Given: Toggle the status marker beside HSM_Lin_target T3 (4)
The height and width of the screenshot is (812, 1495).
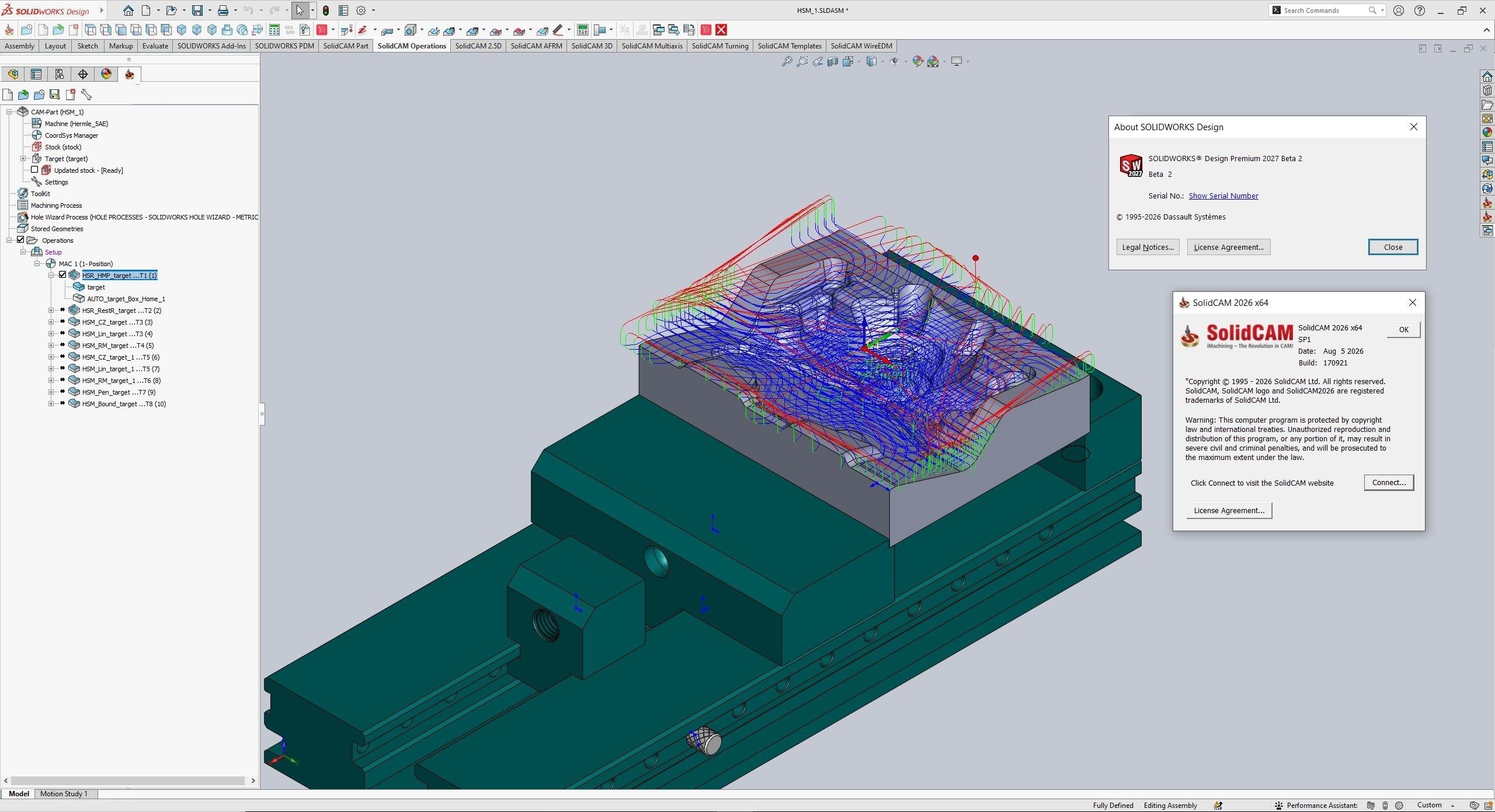Looking at the screenshot, I should (x=62, y=333).
